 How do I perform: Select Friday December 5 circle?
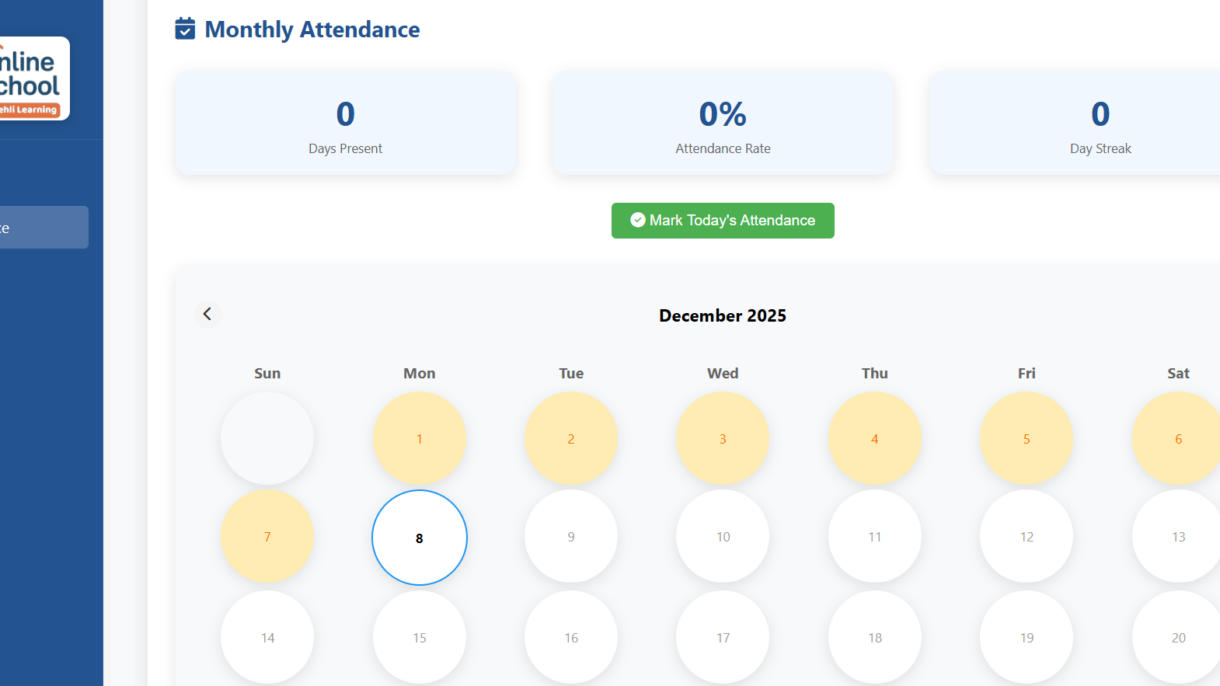(1026, 439)
